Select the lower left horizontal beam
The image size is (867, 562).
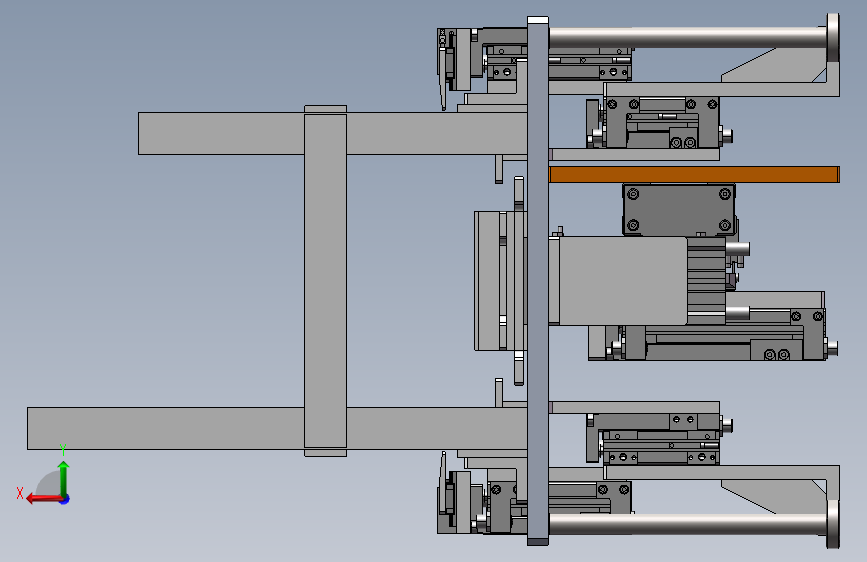click(276, 428)
